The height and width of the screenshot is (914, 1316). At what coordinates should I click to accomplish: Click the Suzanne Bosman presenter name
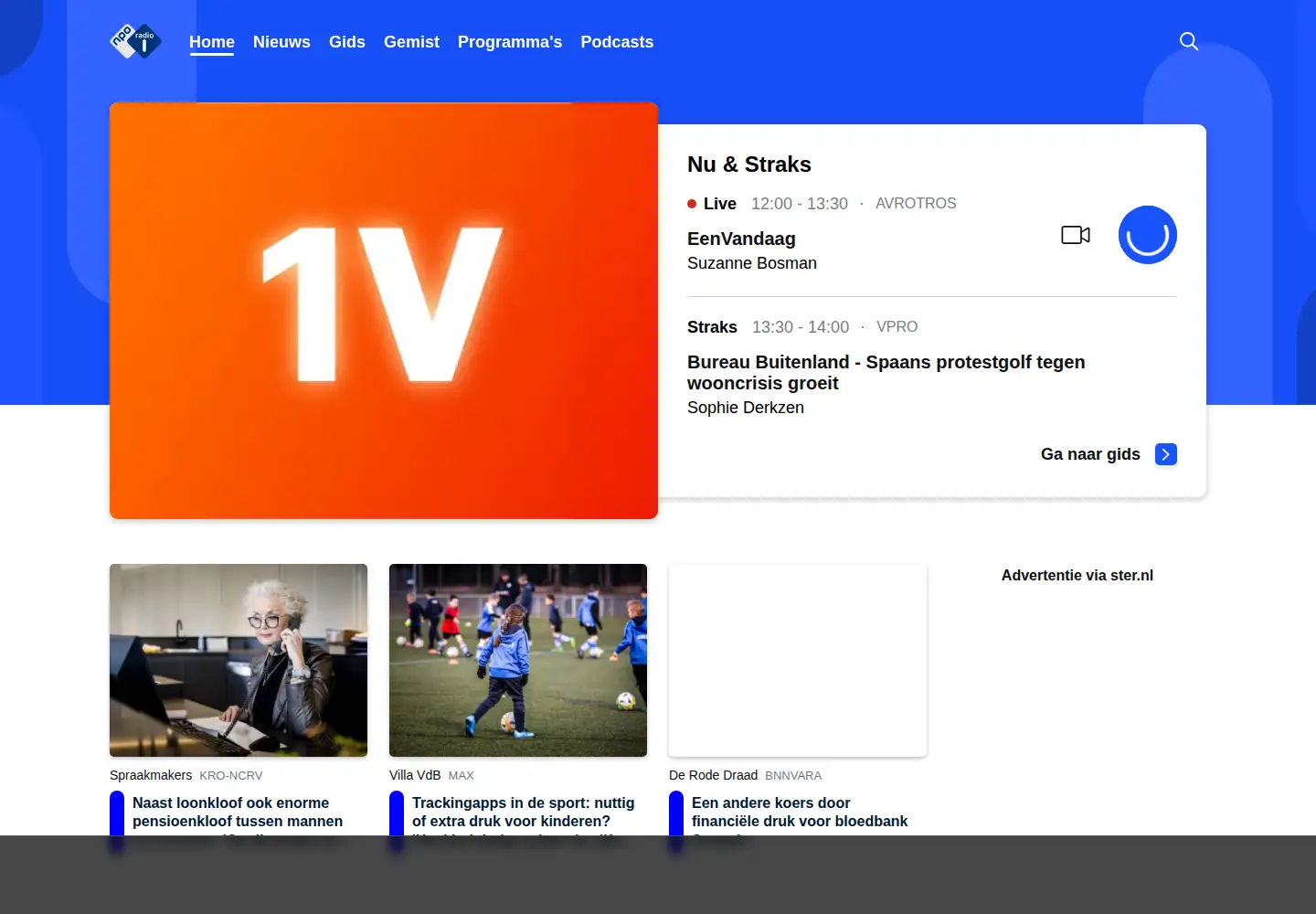point(752,263)
